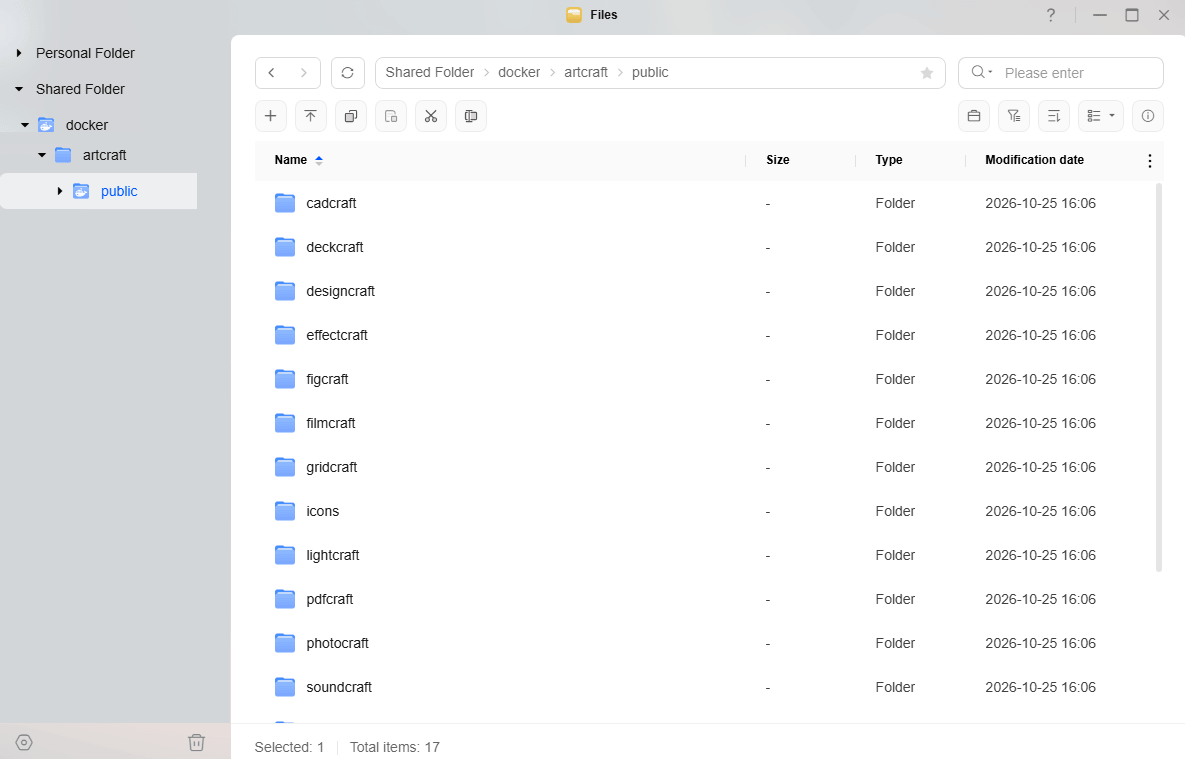Open the trash bin in the sidebar
Viewport: 1185px width, 759px height.
point(196,742)
